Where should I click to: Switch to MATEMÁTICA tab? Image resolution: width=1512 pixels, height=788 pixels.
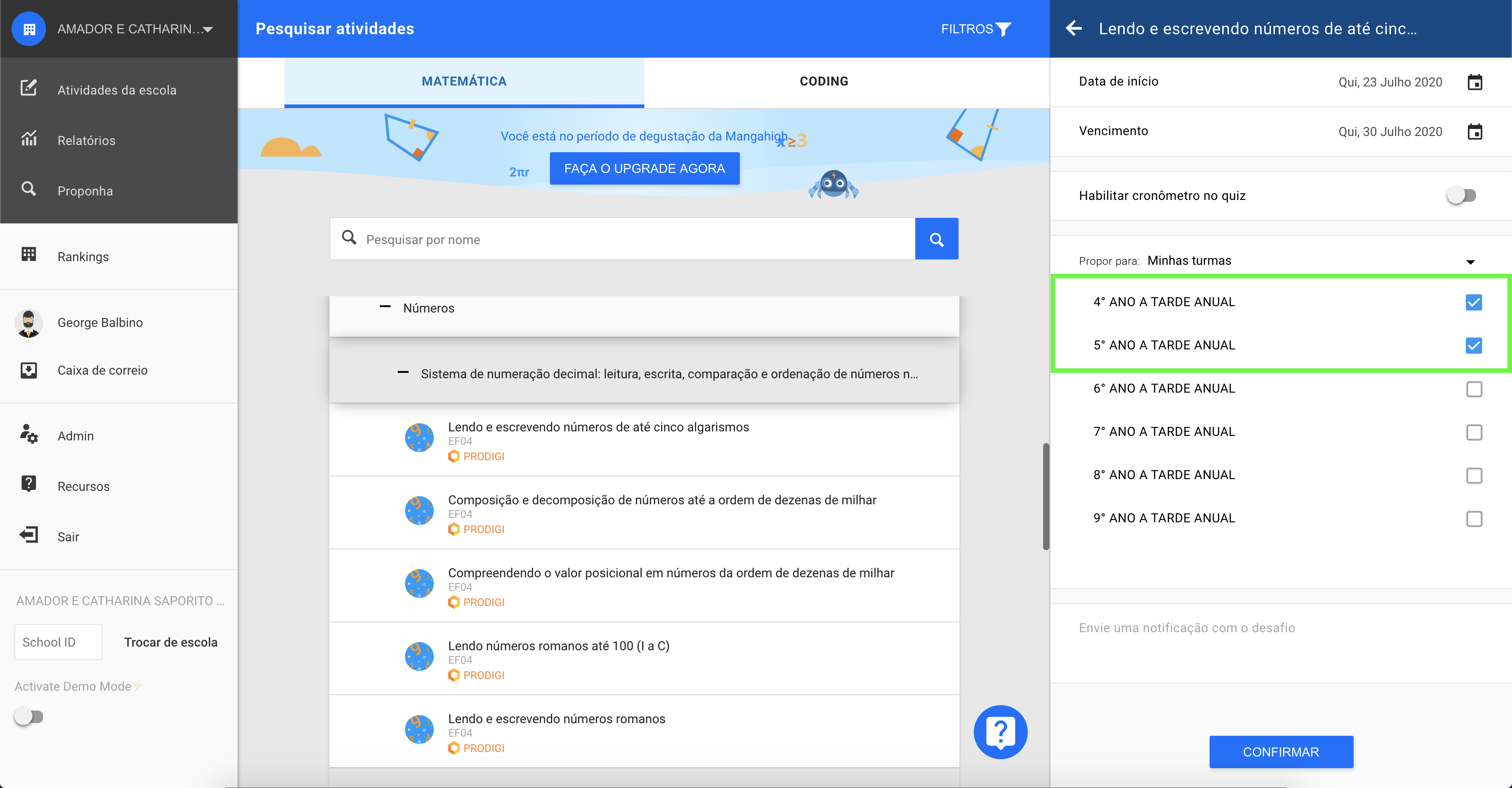point(463,82)
